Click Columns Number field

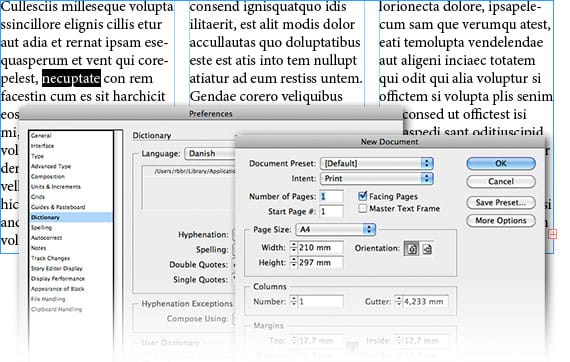click(321, 301)
